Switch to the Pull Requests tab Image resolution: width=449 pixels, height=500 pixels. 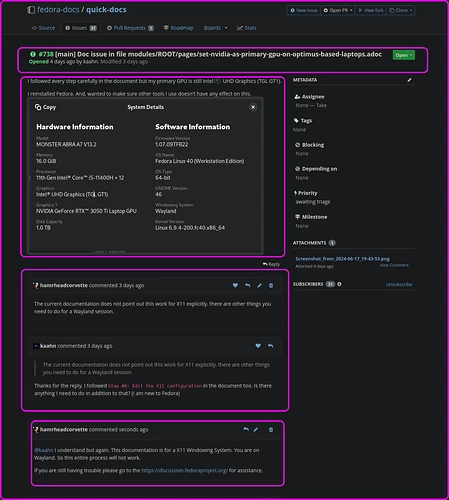pos(130,28)
